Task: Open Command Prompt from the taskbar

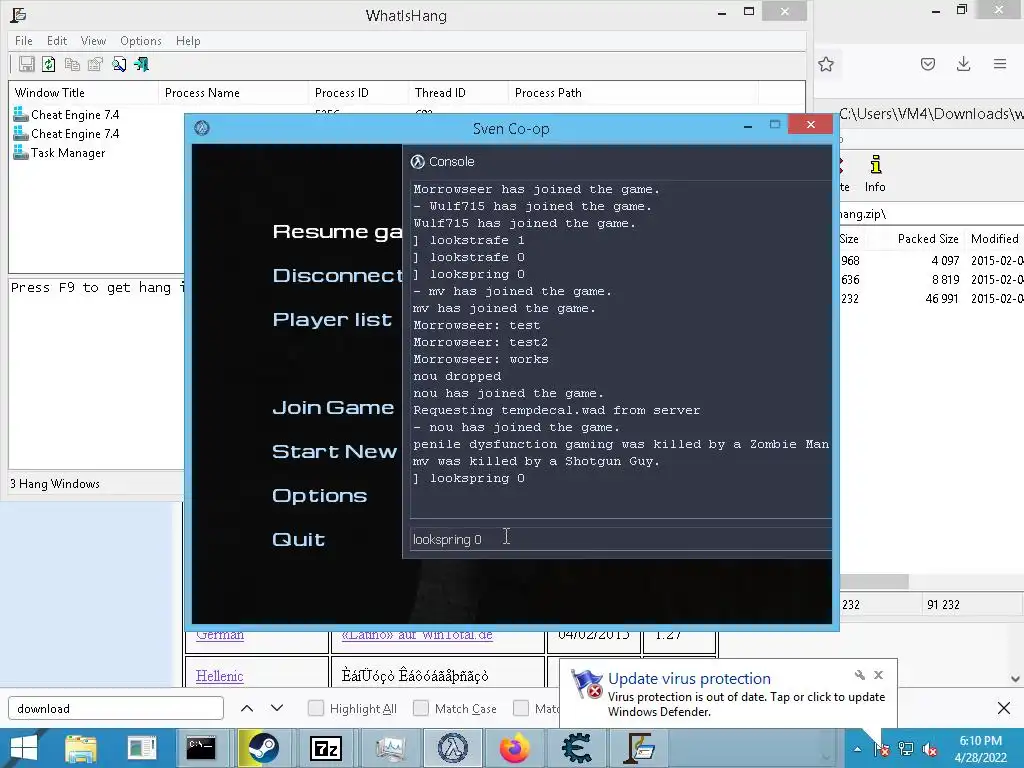Action: (200, 748)
